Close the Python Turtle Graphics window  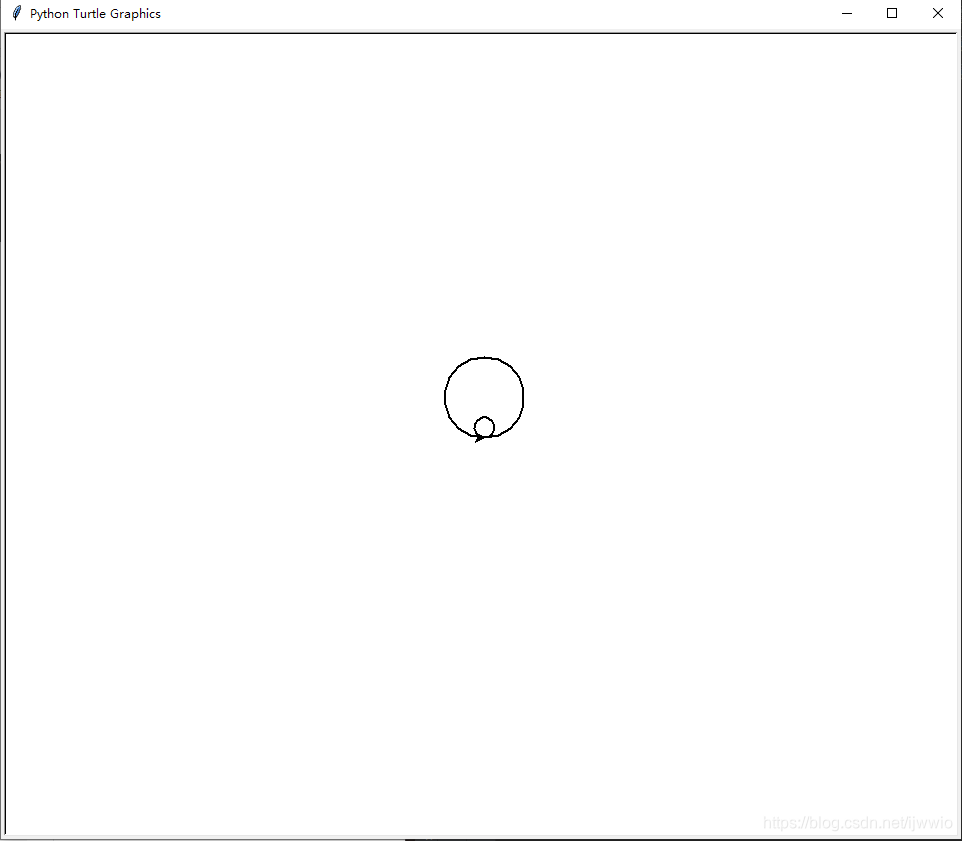pos(937,13)
